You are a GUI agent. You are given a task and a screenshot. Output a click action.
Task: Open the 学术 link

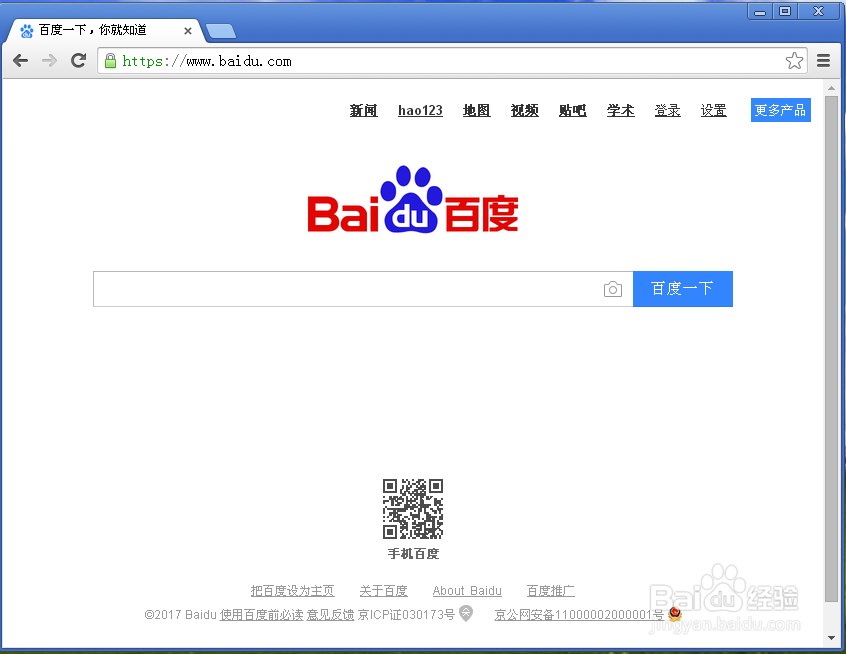click(x=620, y=111)
